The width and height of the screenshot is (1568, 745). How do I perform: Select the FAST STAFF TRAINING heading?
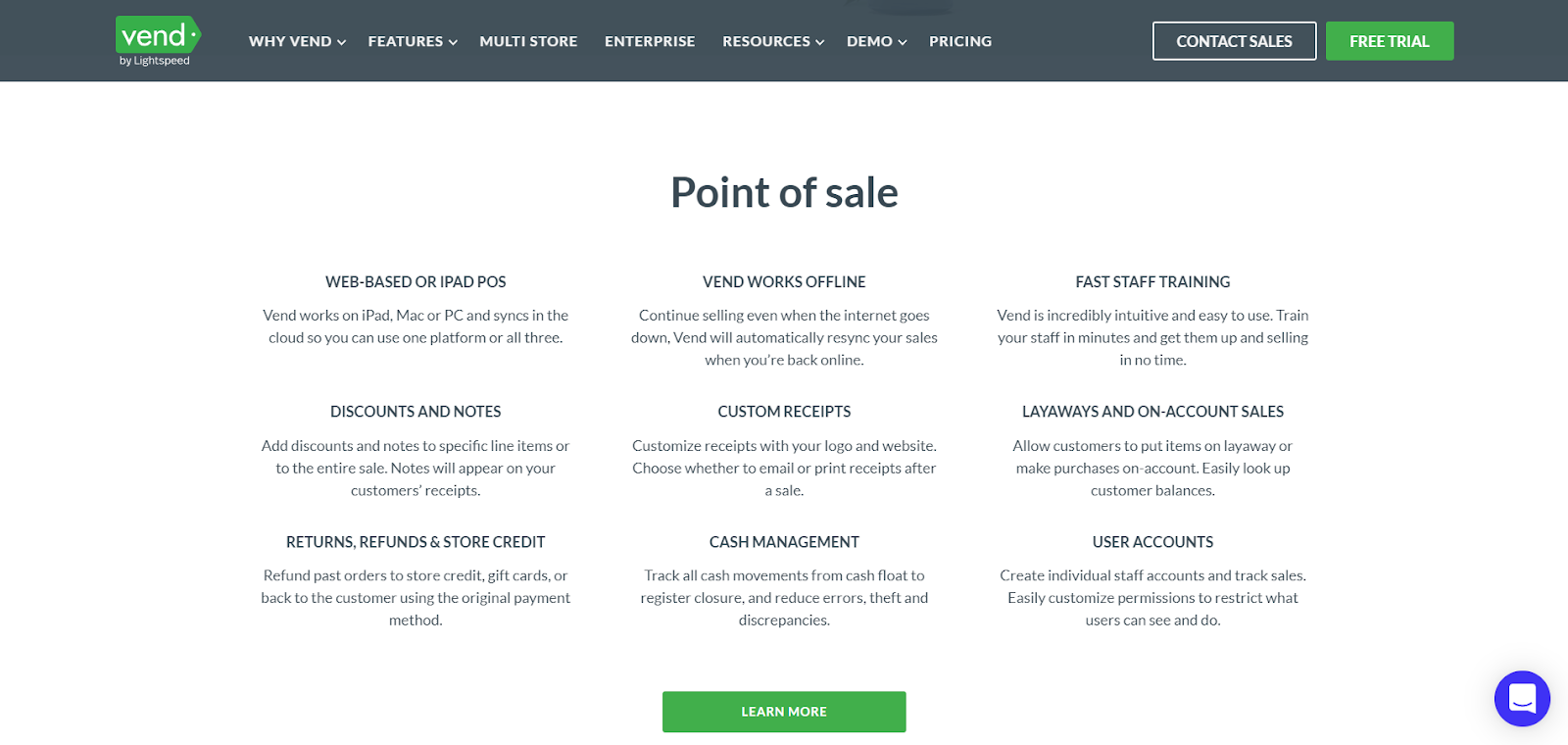(1152, 281)
